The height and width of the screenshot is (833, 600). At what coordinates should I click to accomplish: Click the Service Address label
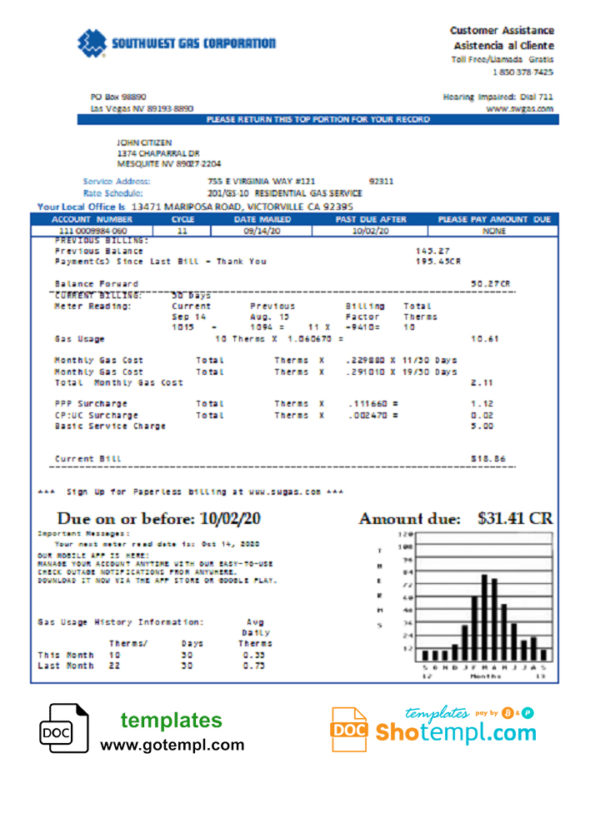(116, 181)
